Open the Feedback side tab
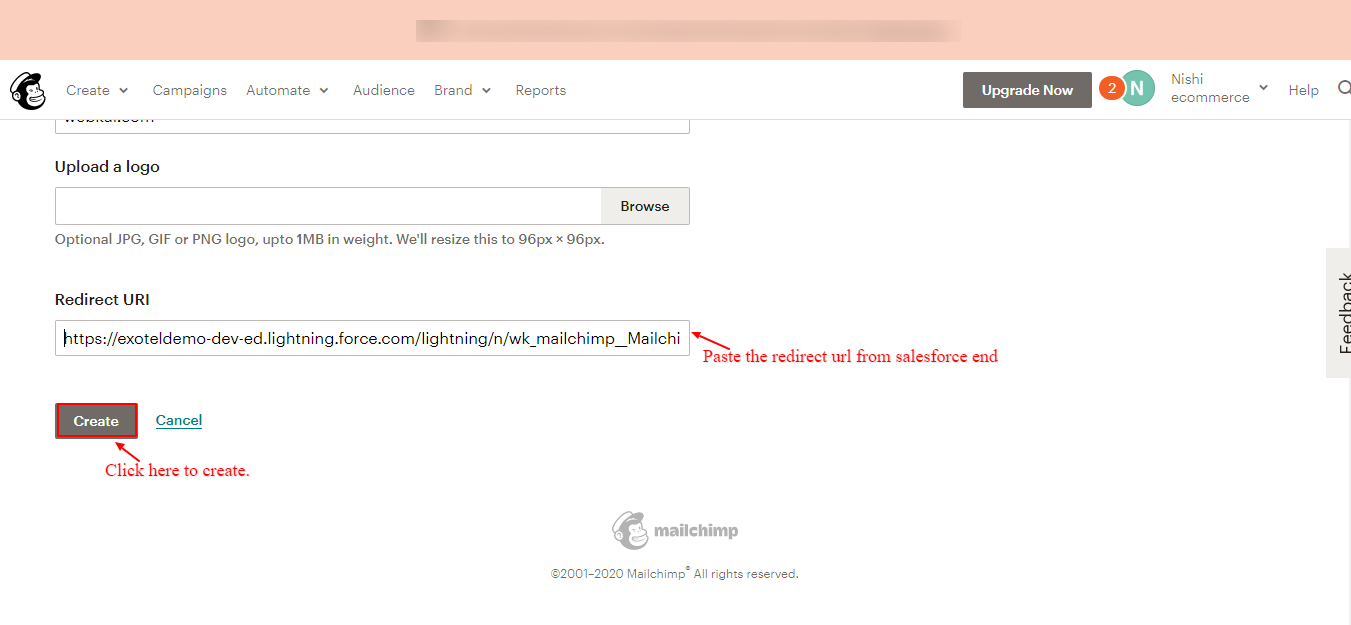This screenshot has height=625, width=1351. [x=1339, y=313]
